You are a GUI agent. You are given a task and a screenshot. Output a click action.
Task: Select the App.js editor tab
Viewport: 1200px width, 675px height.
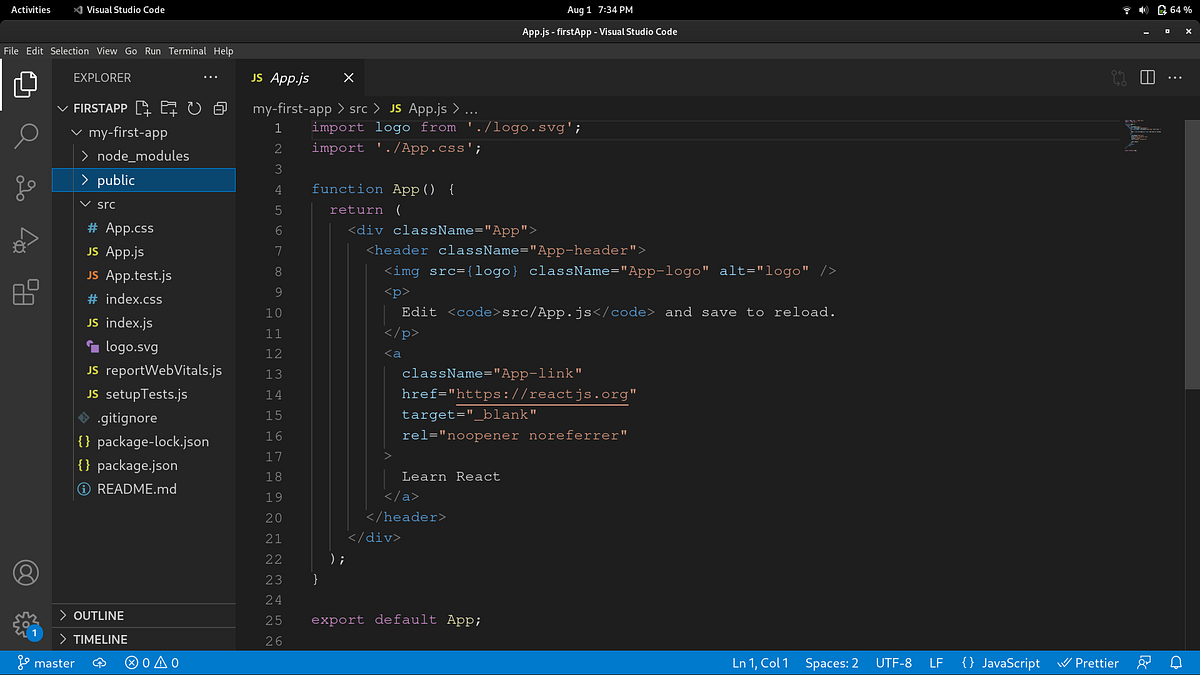[x=289, y=77]
